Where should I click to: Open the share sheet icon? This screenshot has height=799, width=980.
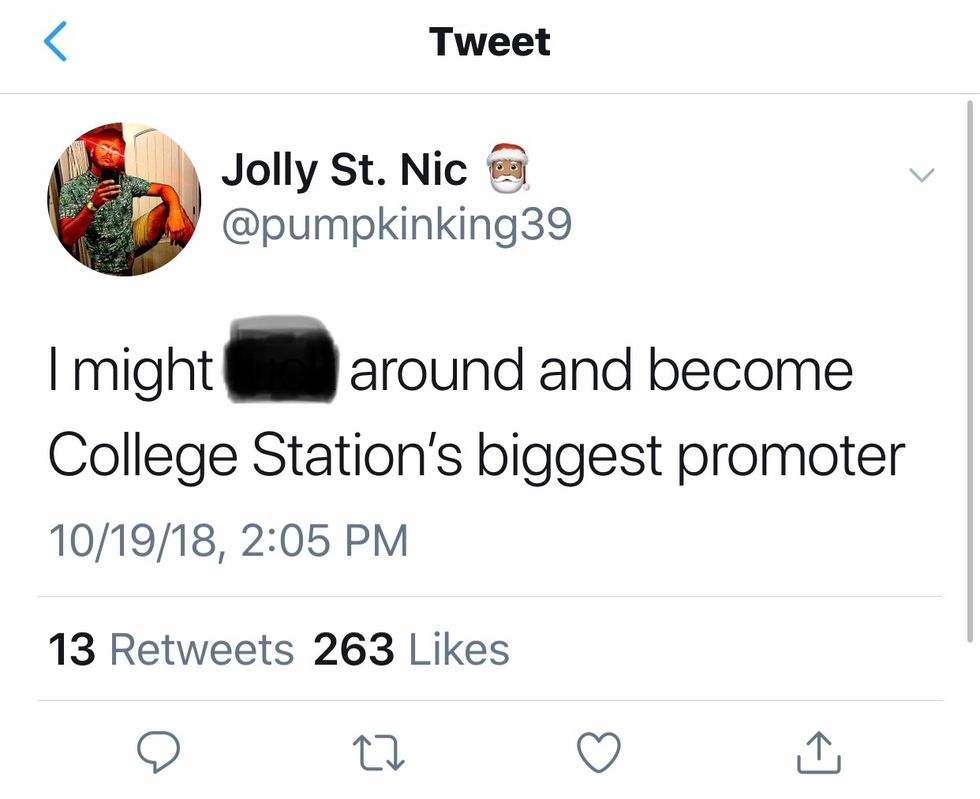[x=819, y=752]
